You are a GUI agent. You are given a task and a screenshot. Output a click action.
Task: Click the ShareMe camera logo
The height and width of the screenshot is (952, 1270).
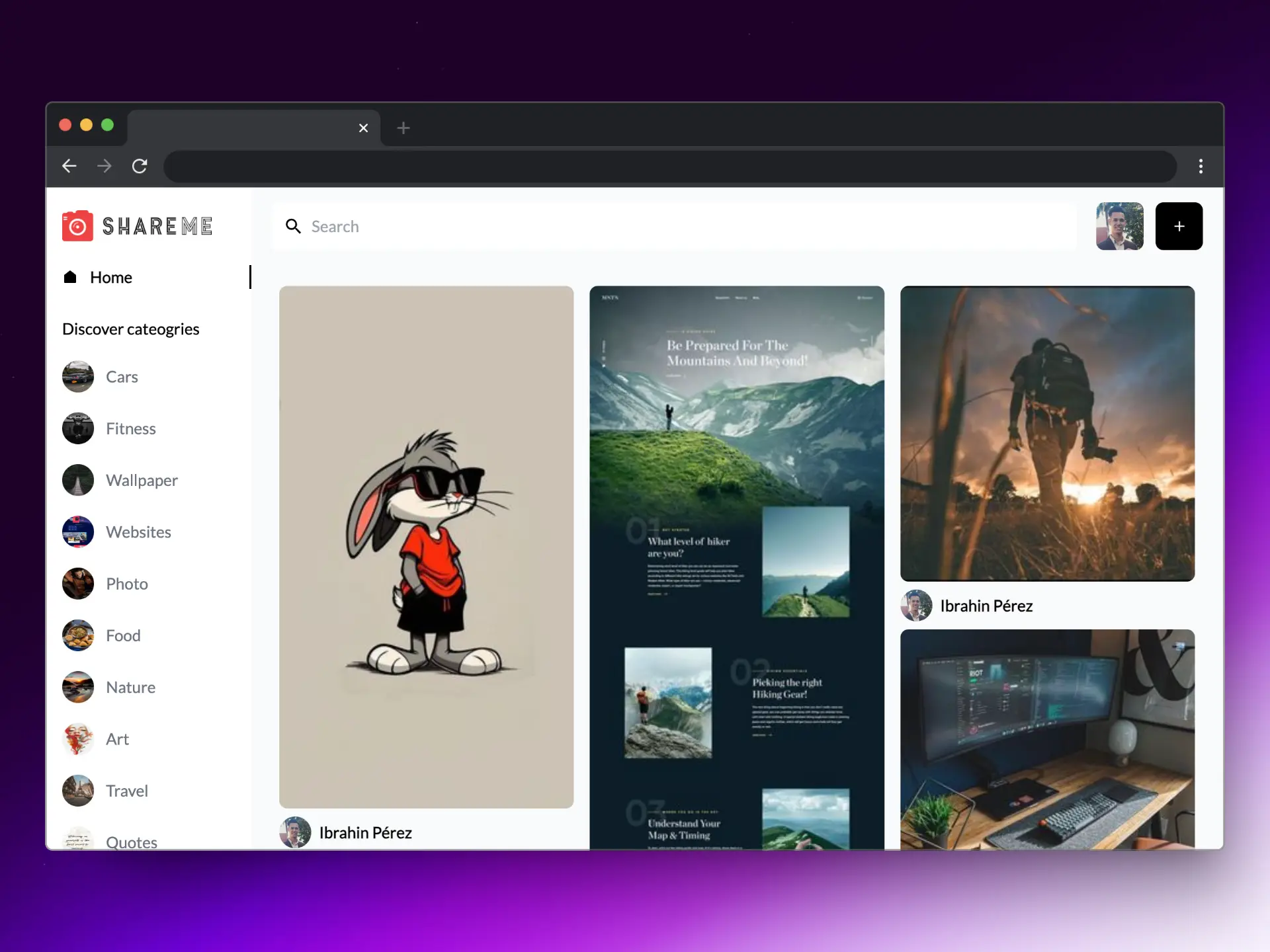coord(76,225)
